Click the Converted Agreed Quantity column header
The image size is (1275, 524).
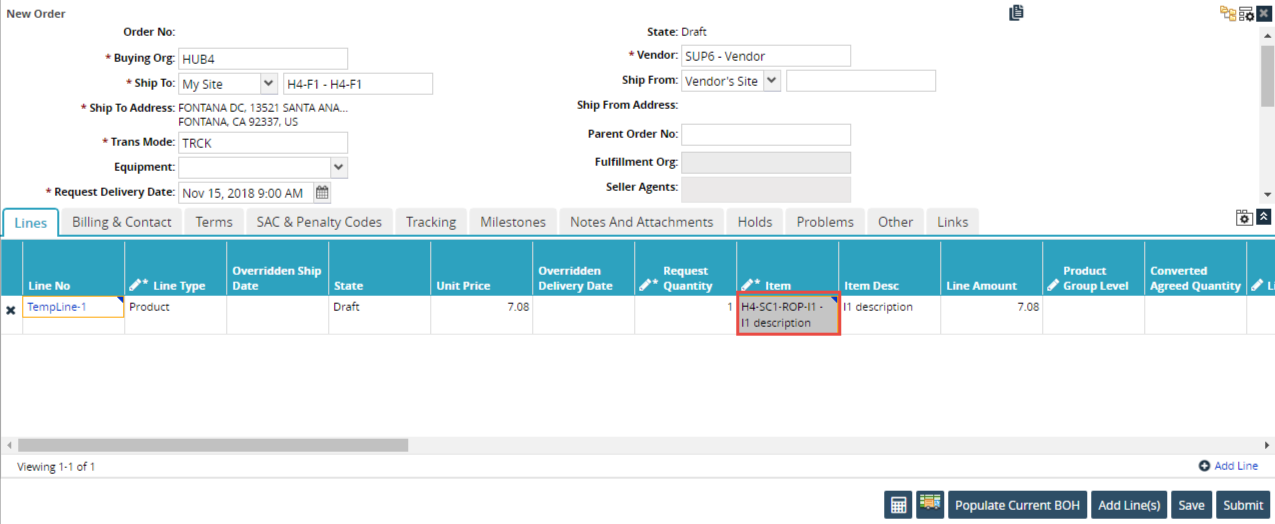[x=1196, y=268]
